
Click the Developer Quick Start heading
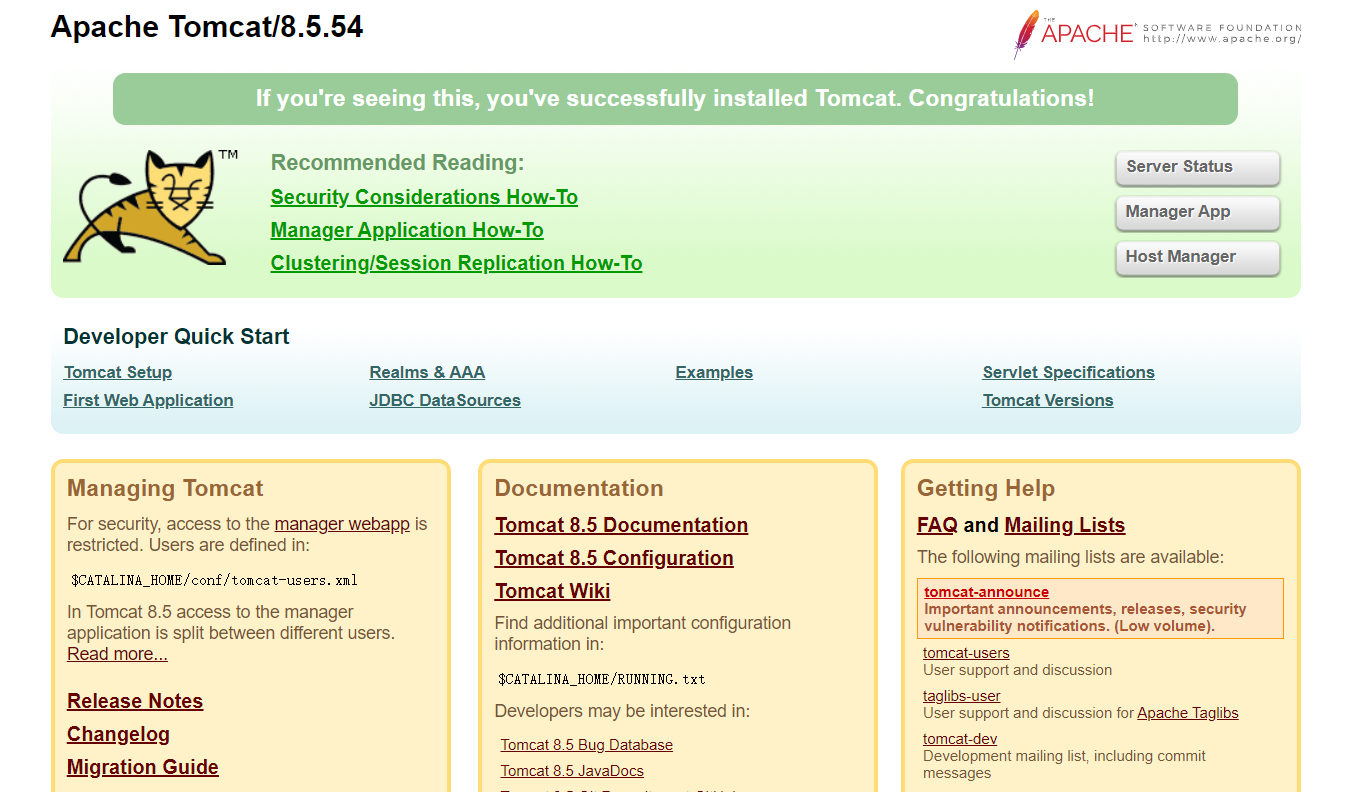176,337
